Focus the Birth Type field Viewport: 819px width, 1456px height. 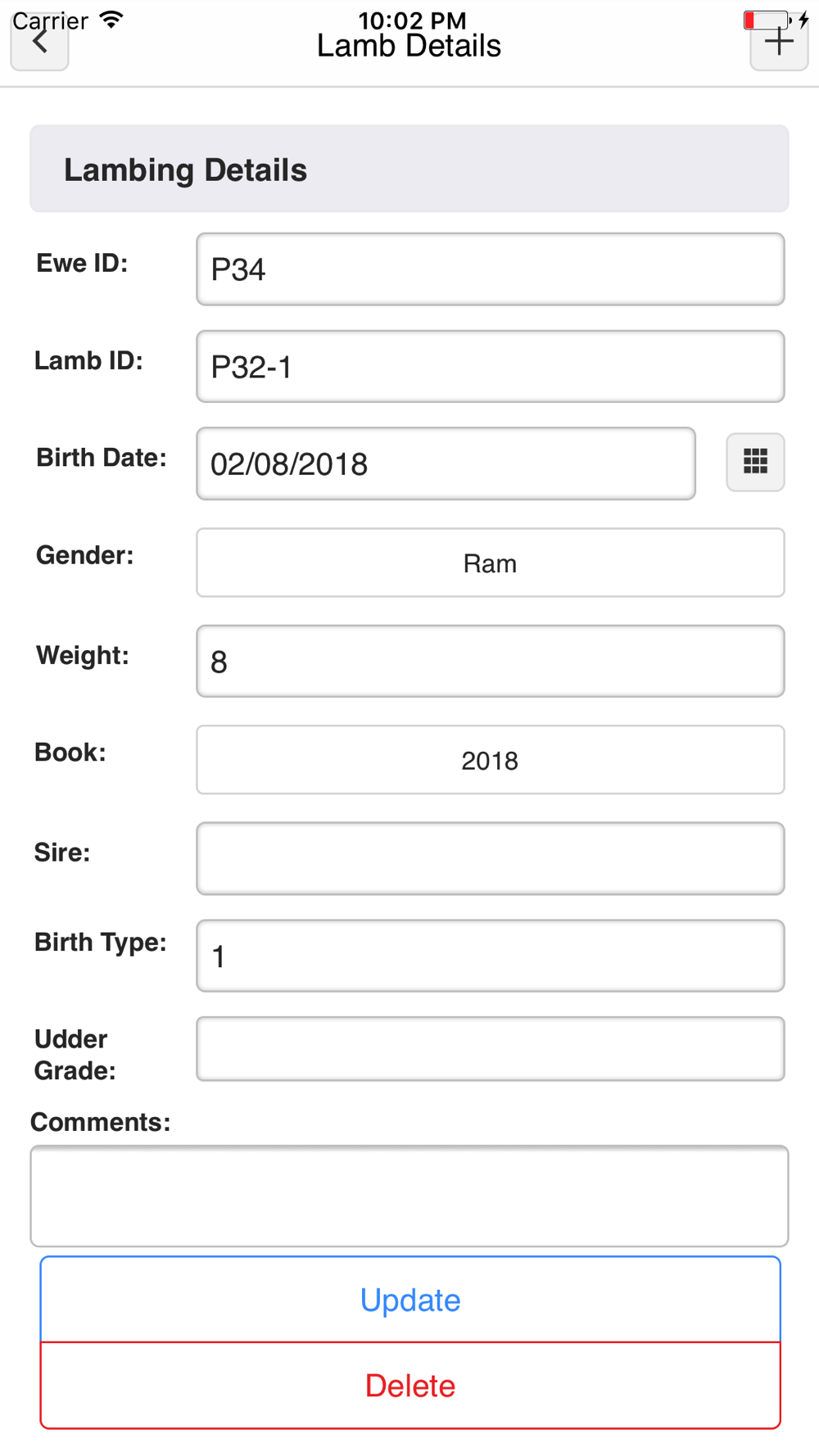point(490,956)
